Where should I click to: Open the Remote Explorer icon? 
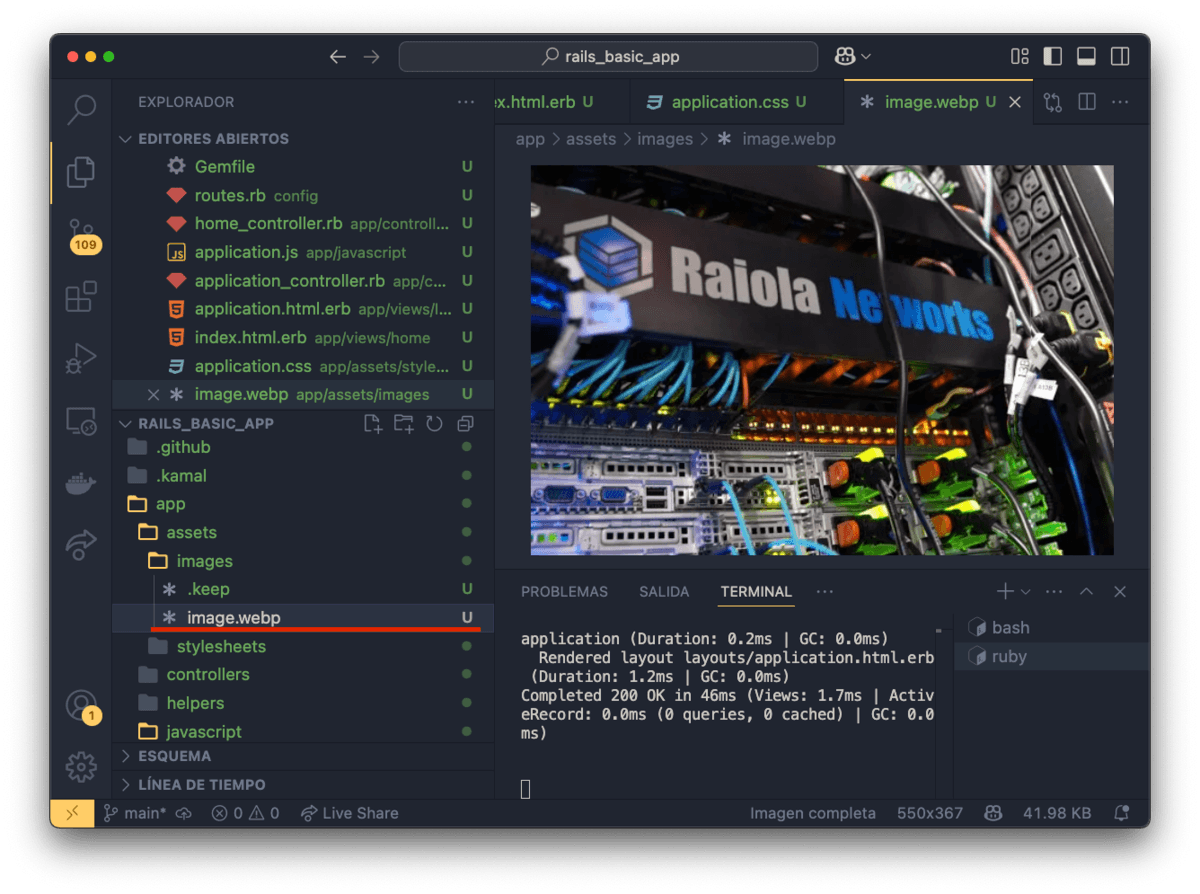(x=81, y=421)
